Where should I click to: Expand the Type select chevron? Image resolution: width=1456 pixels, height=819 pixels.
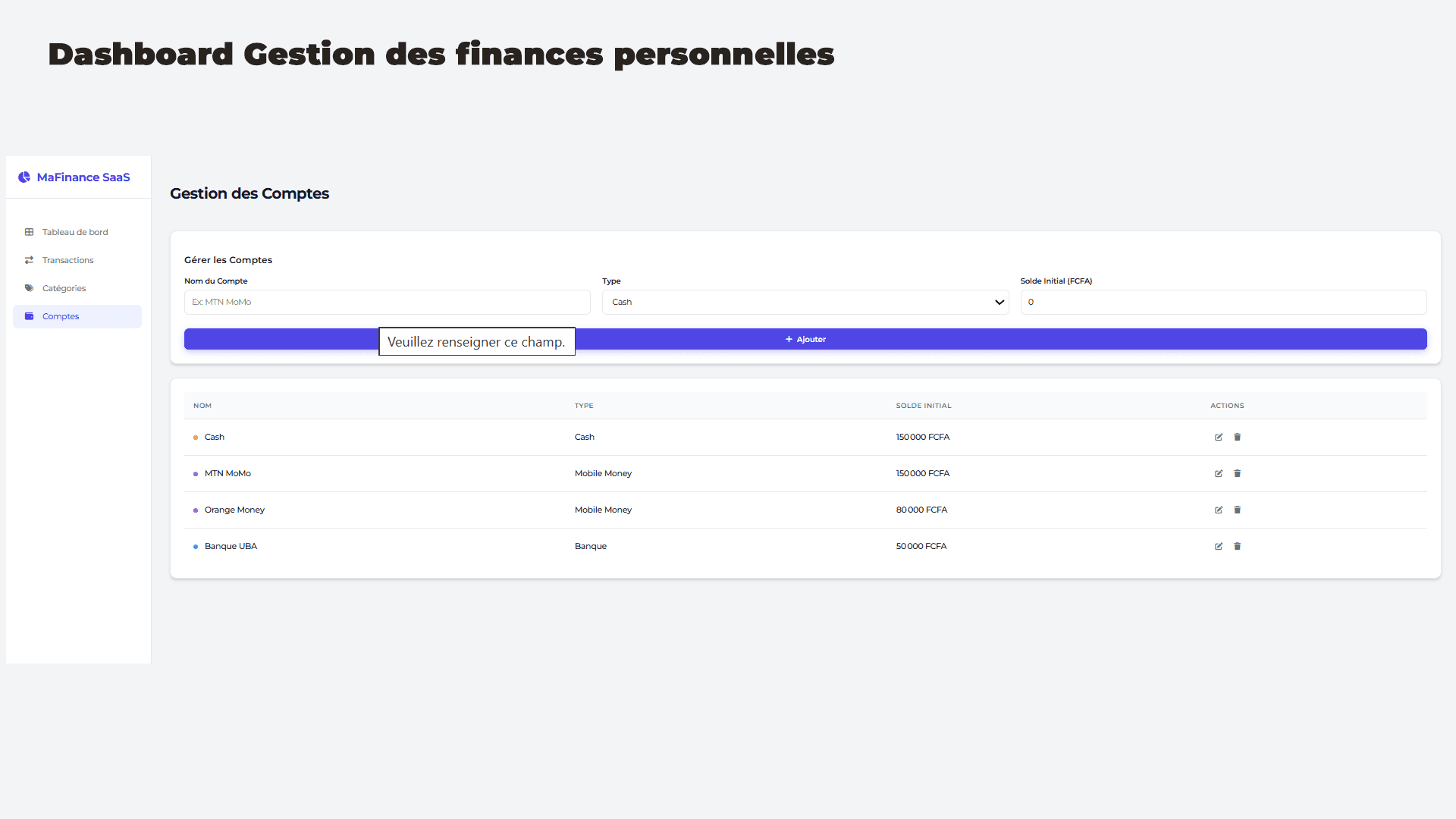pos(999,302)
